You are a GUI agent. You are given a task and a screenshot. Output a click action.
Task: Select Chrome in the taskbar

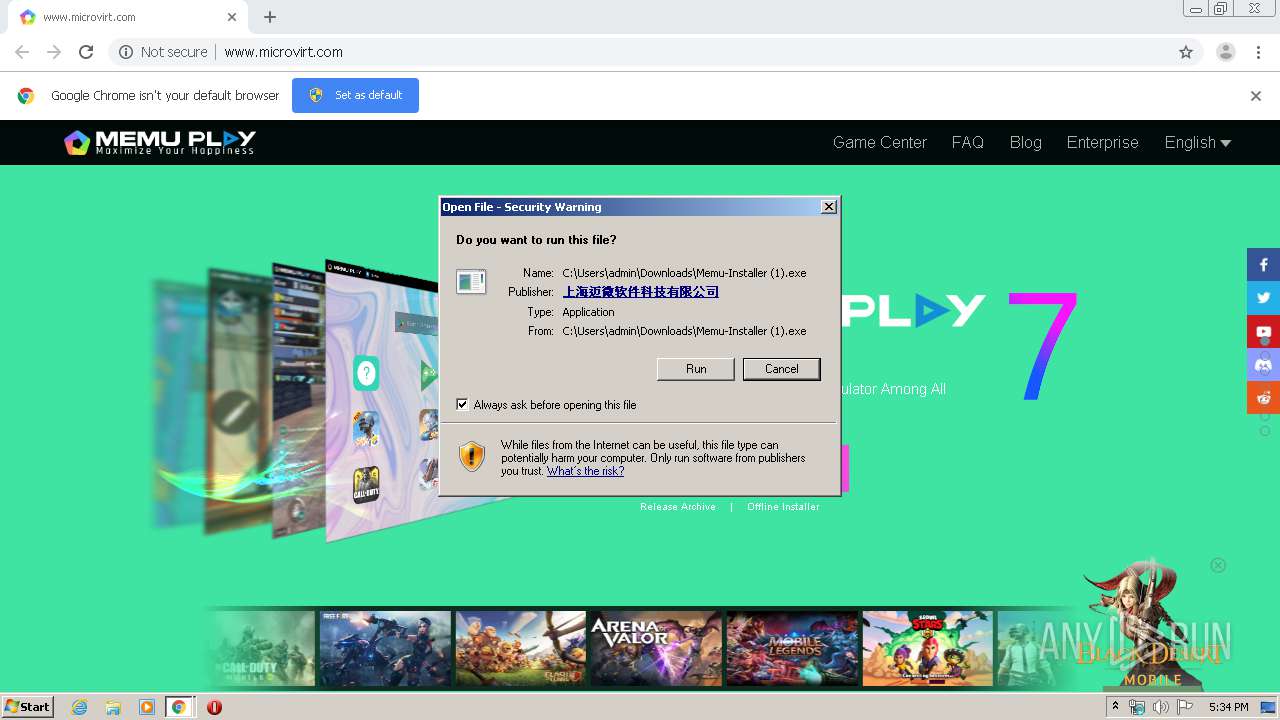pyautogui.click(x=179, y=707)
